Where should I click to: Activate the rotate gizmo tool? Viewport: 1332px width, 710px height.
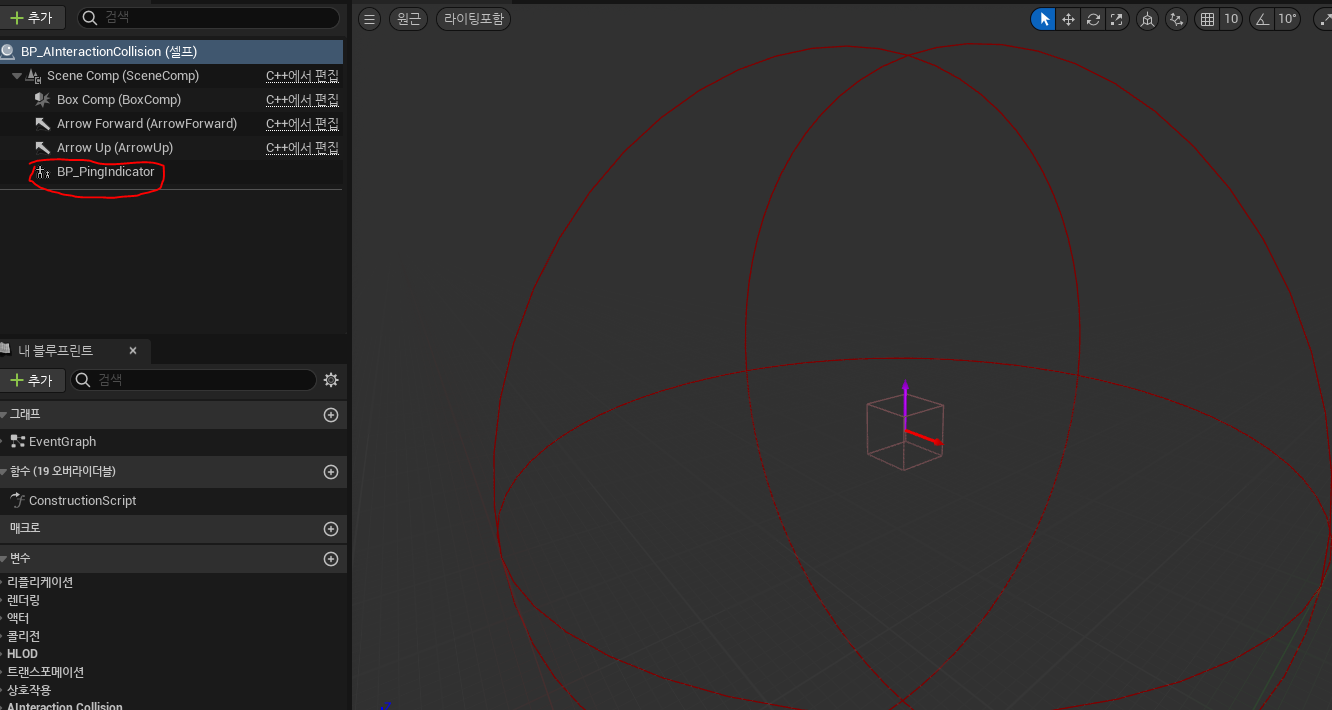1093,19
